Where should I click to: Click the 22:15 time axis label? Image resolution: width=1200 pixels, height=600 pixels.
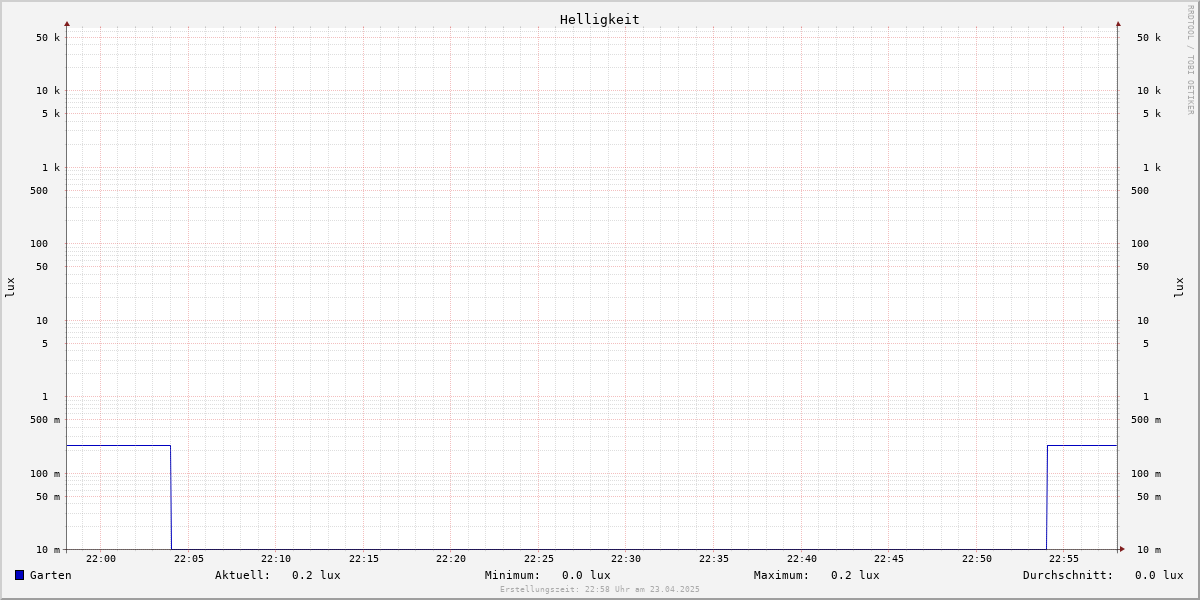[364, 559]
